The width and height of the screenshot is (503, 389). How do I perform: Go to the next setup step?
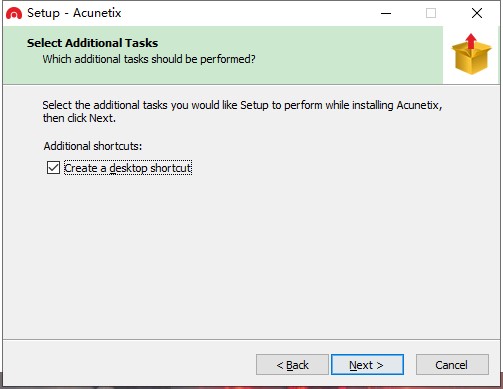click(367, 365)
